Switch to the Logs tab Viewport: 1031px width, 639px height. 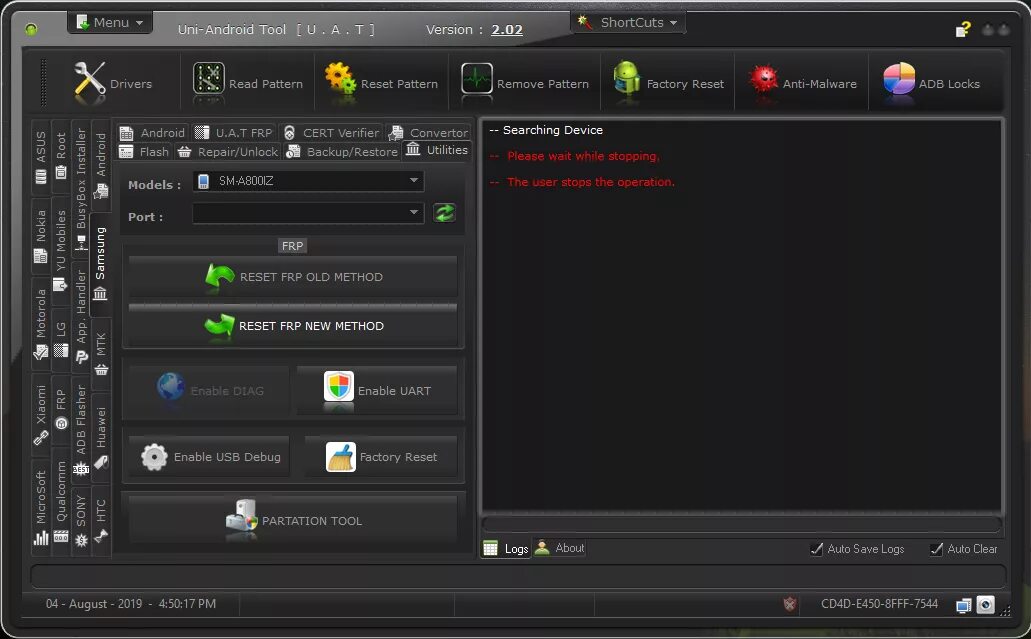506,548
